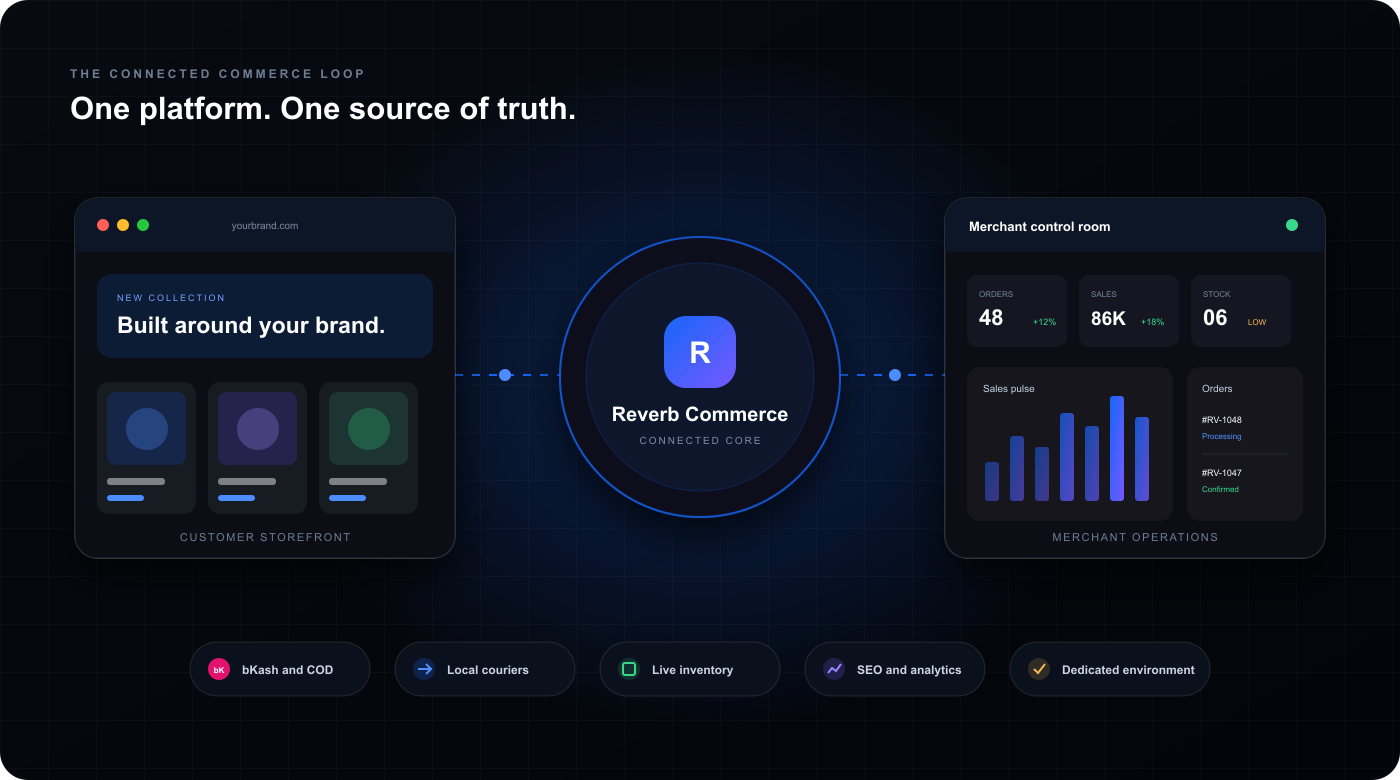Click the Sales pulse heading
This screenshot has height=780, width=1400.
tap(1009, 389)
